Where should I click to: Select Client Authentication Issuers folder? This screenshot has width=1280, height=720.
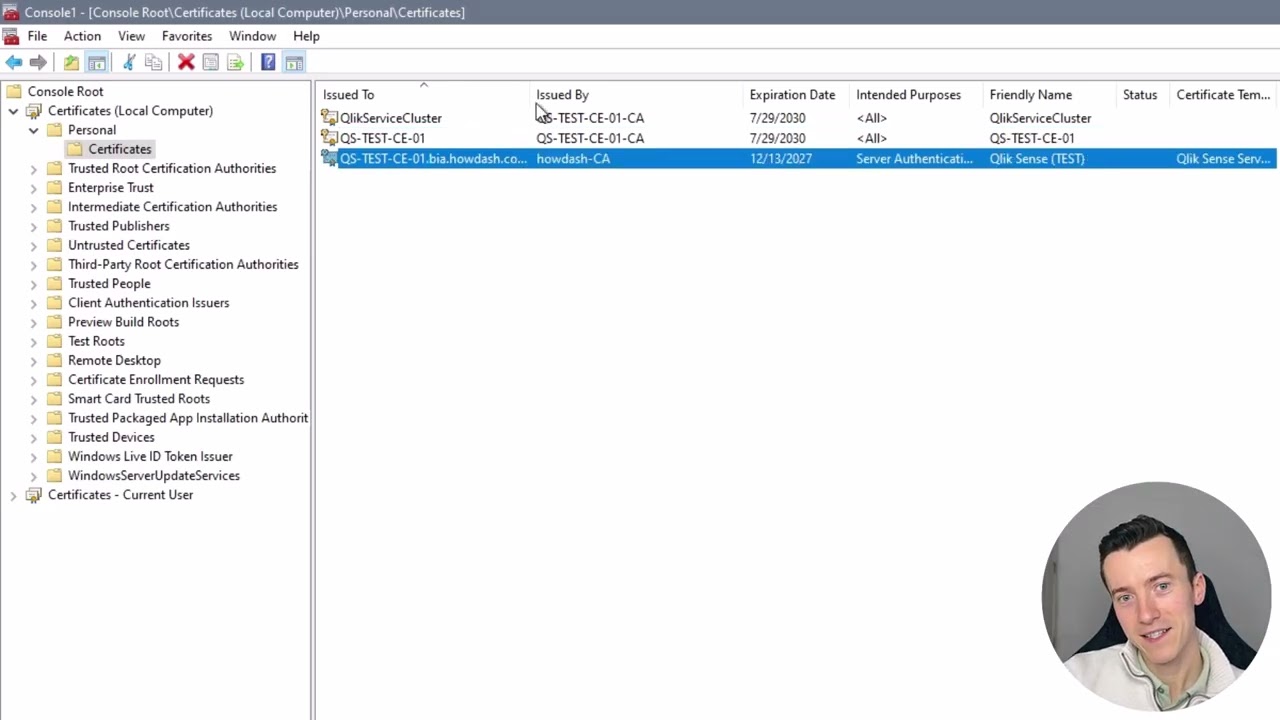(148, 303)
